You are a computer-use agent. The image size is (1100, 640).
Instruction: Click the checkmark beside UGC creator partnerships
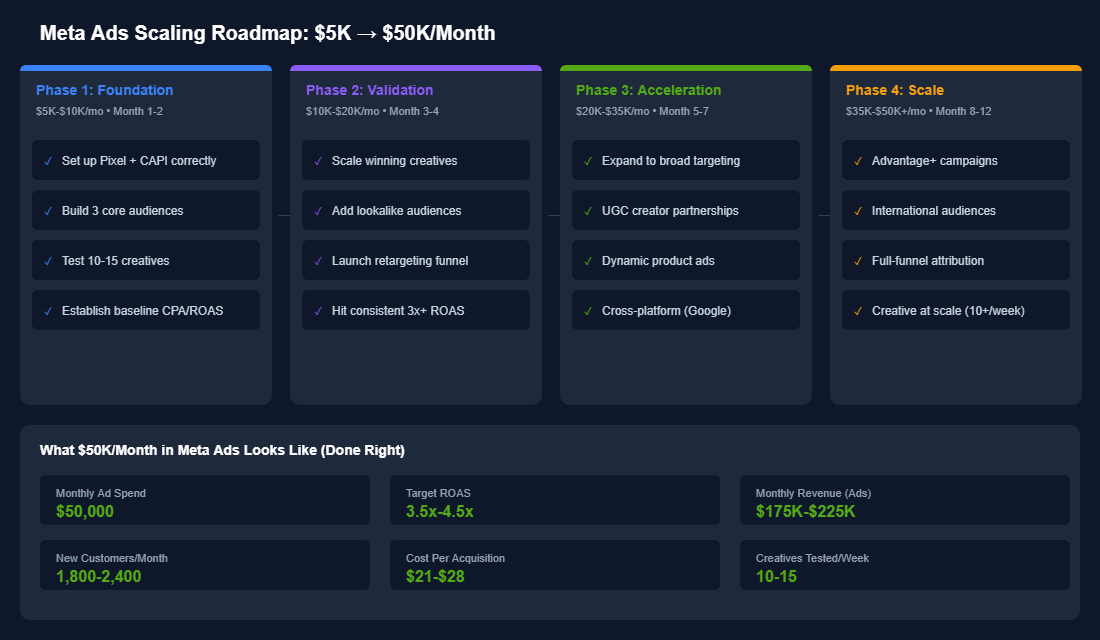coord(591,210)
